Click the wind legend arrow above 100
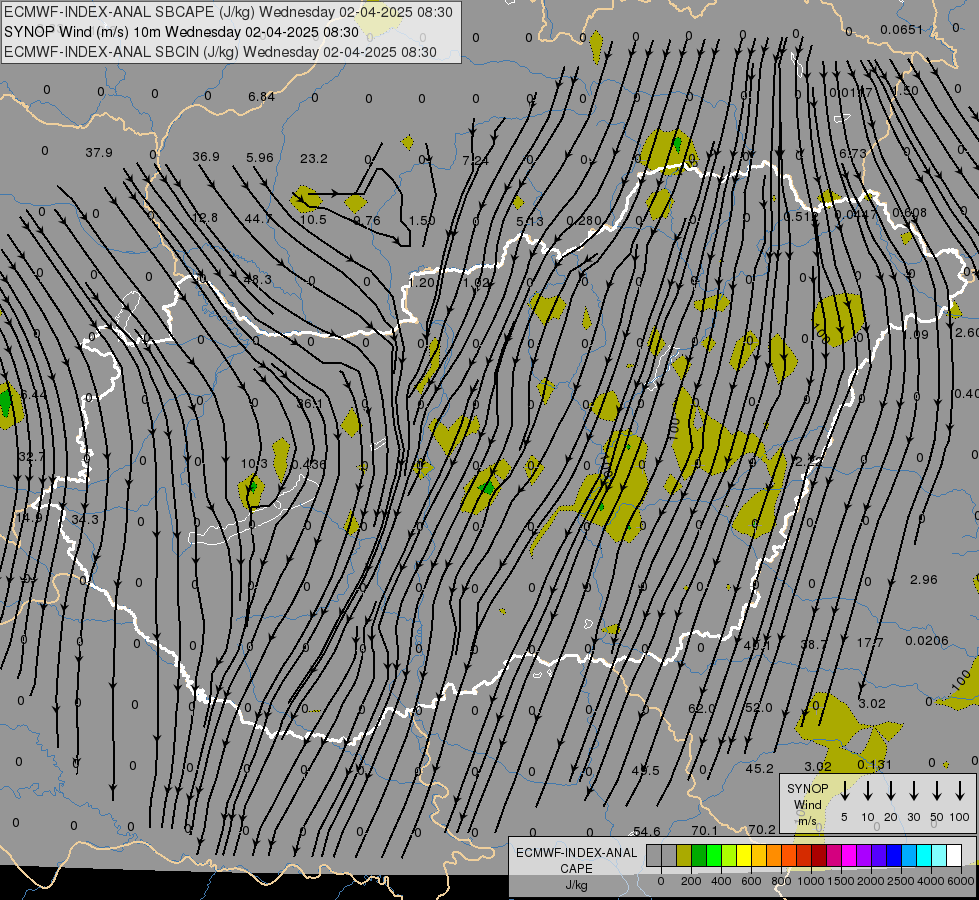 (x=960, y=790)
